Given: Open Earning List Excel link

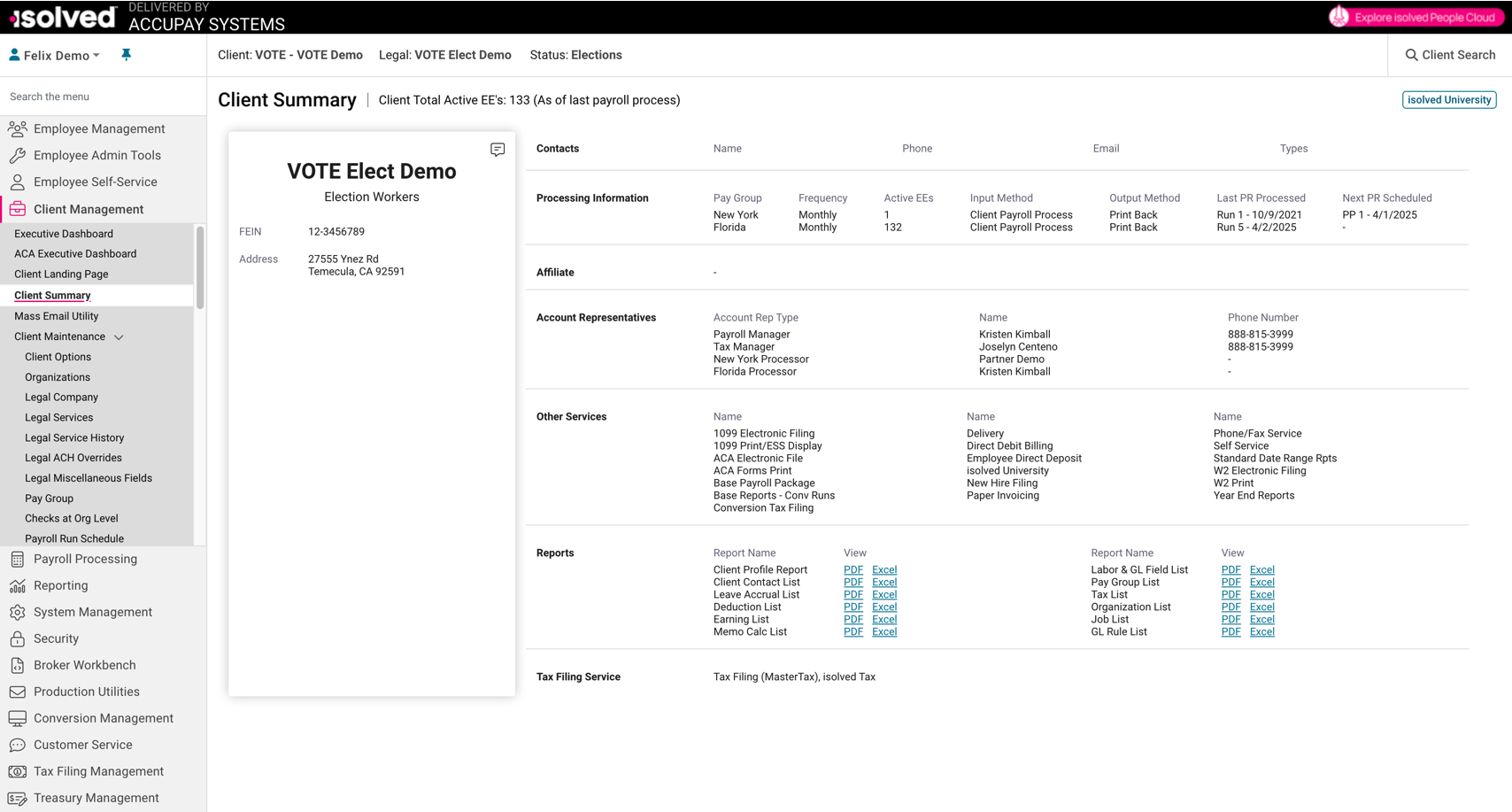Looking at the screenshot, I should point(884,620).
